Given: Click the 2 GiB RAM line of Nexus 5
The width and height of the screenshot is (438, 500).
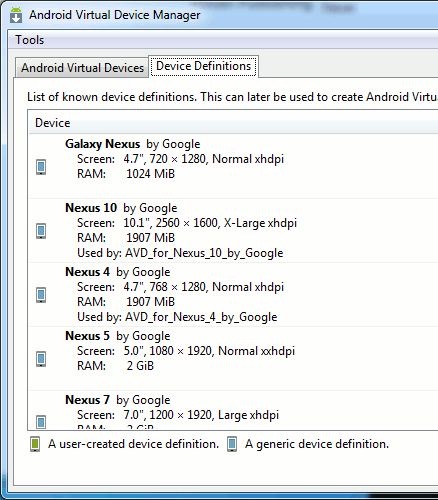Looking at the screenshot, I should (115, 366).
